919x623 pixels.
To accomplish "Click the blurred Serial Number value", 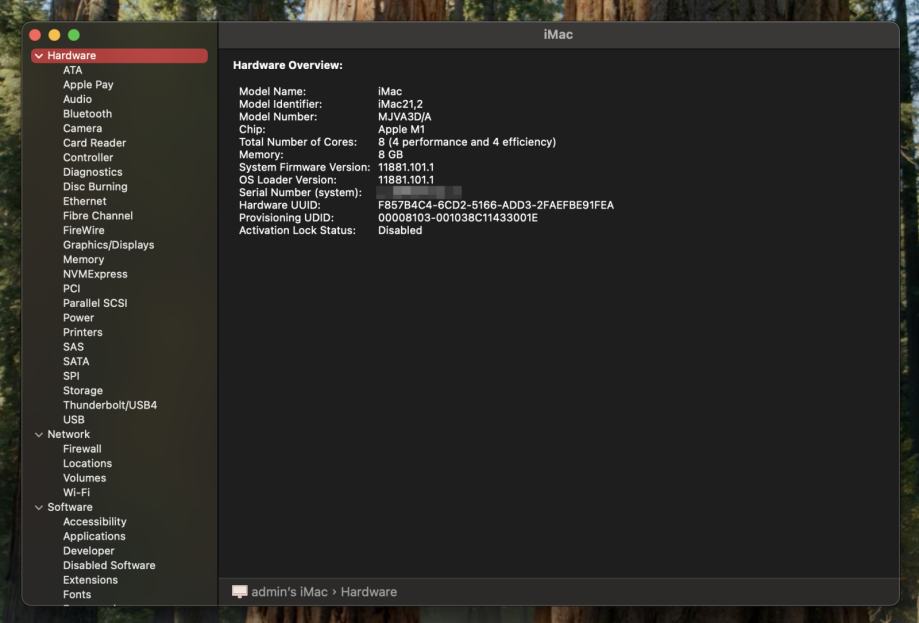I will (x=419, y=192).
